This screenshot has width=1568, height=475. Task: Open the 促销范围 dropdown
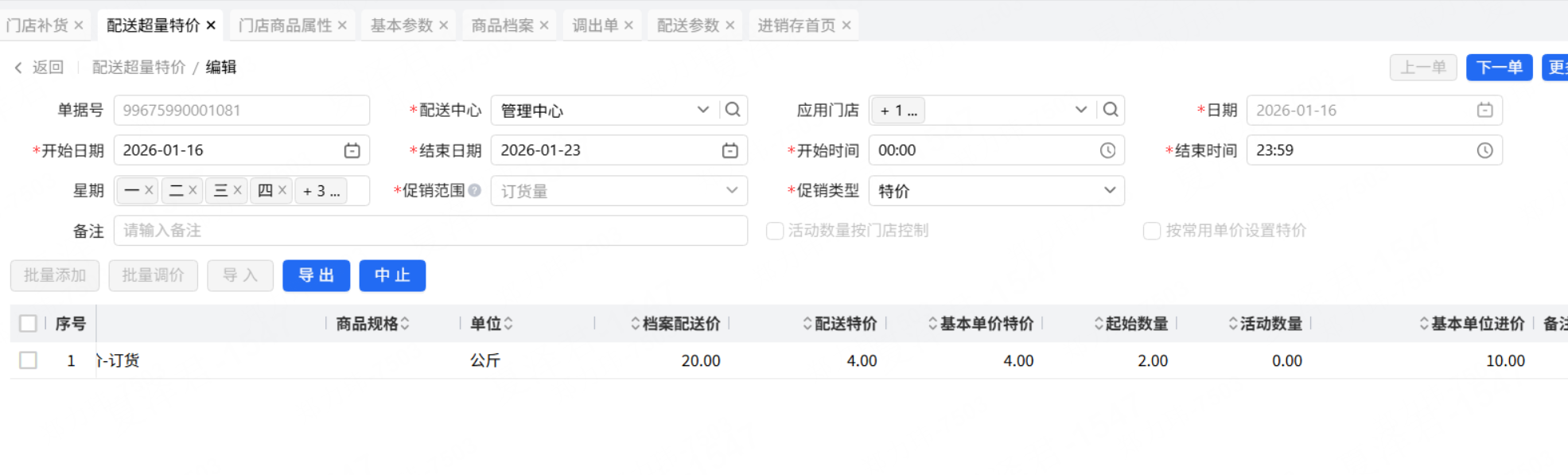coord(731,190)
